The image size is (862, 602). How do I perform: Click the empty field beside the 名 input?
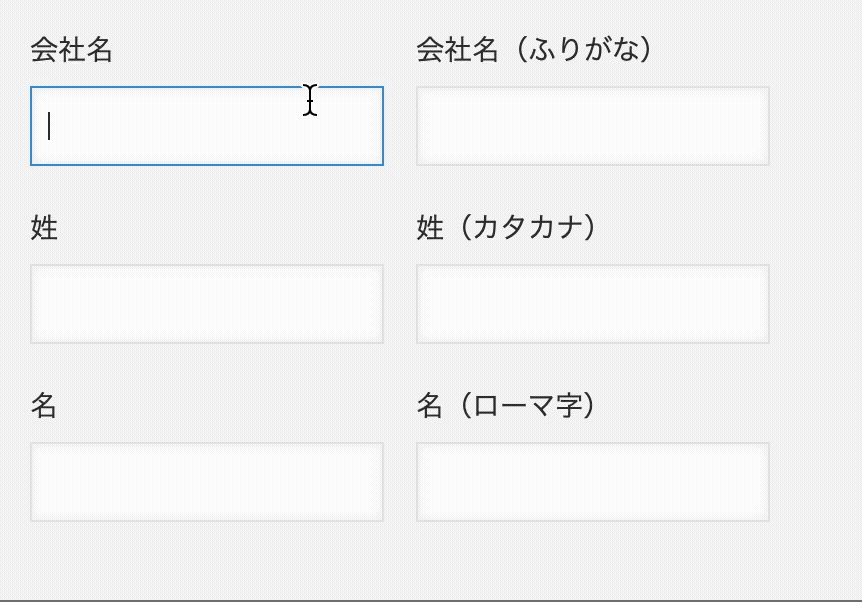tap(592, 482)
